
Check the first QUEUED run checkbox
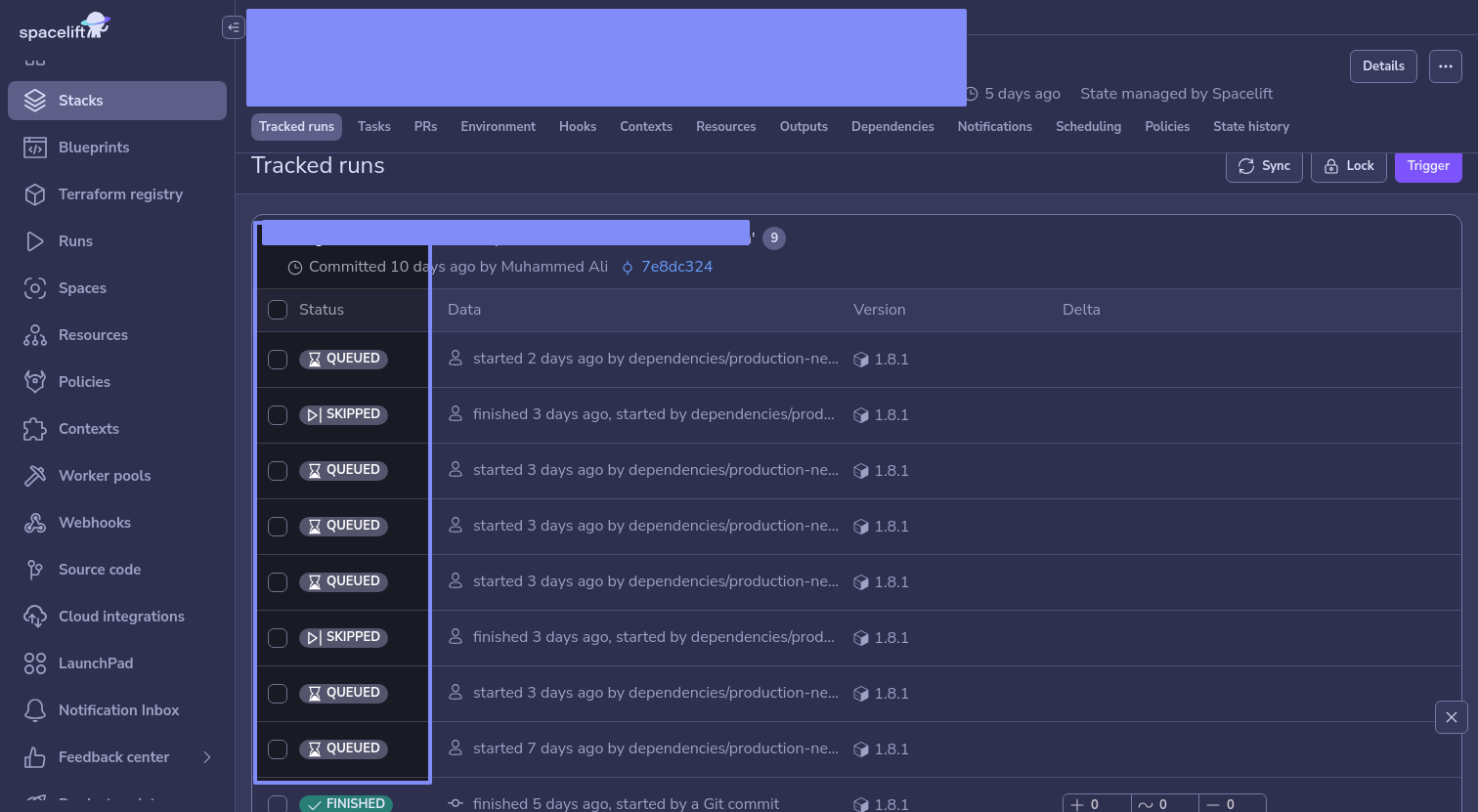[x=278, y=360]
